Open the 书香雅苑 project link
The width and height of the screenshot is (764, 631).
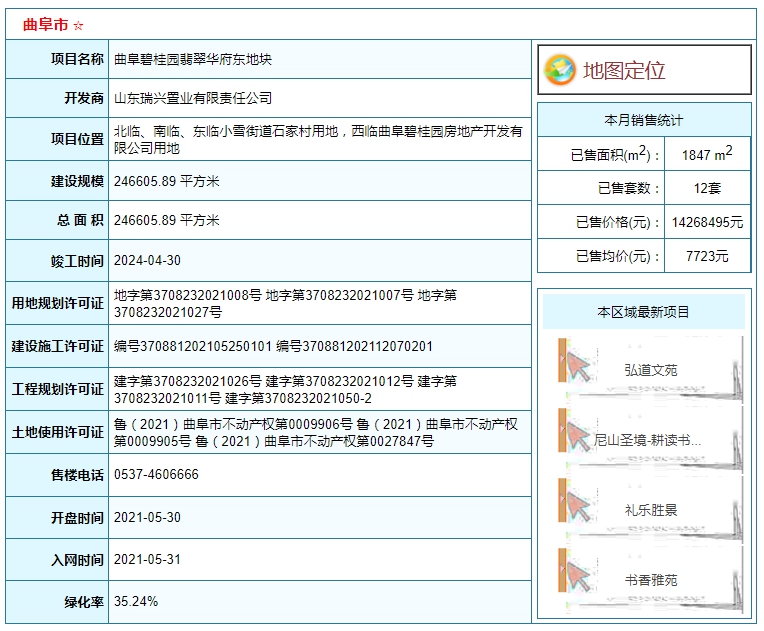coord(651,580)
